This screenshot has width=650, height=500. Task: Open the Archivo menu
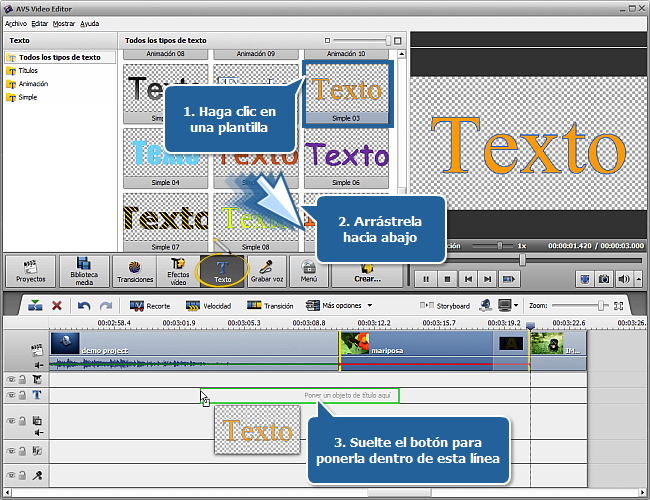pyautogui.click(x=15, y=22)
